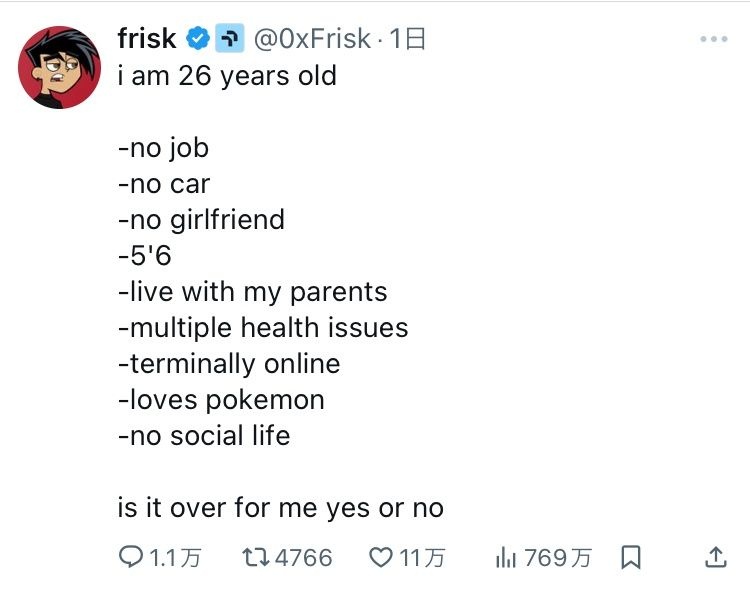Image resolution: width=750 pixels, height=590 pixels.
Task: Tap the share upload icon
Action: (x=716, y=557)
